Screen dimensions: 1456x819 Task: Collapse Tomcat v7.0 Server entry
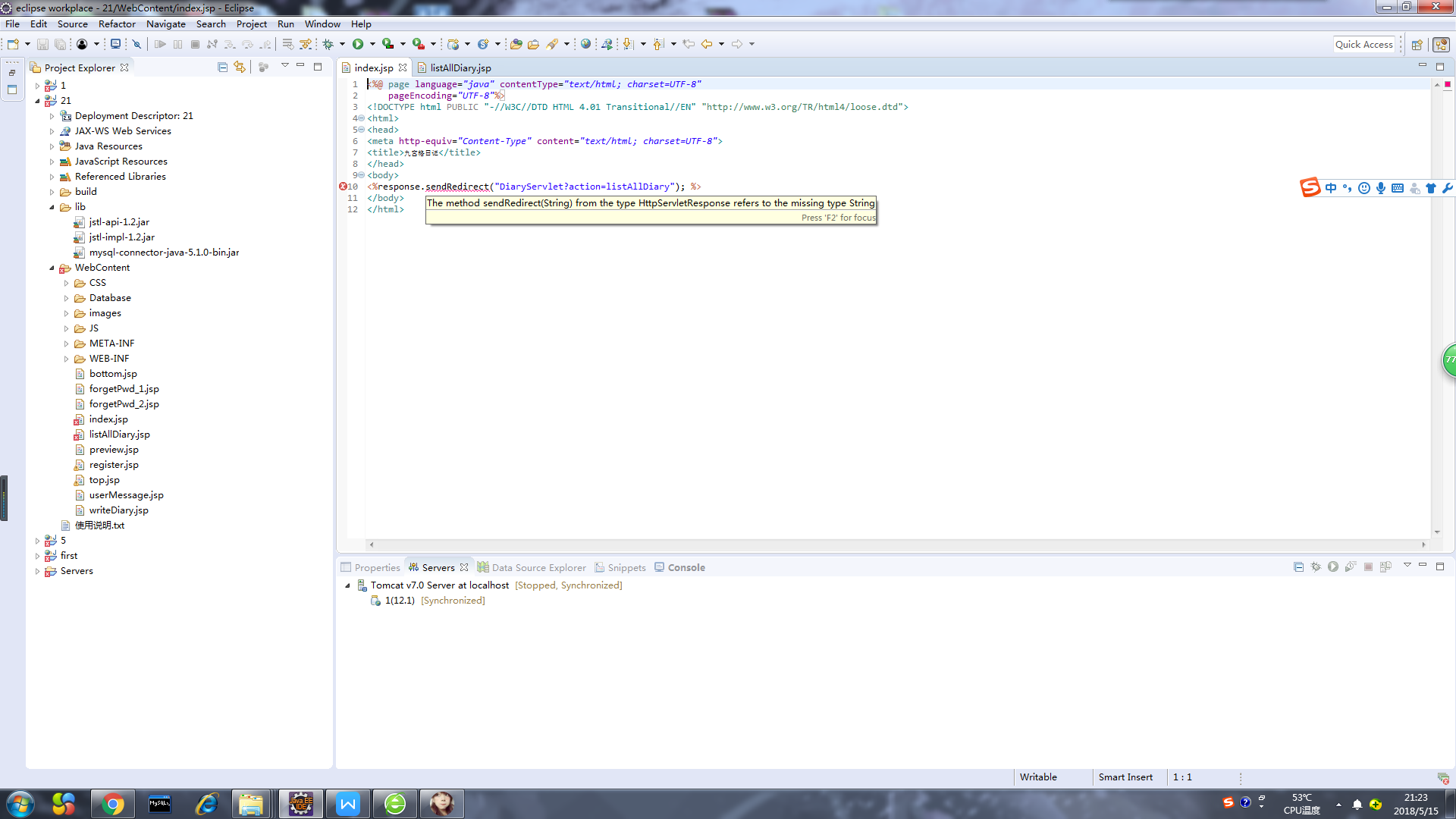(347, 585)
